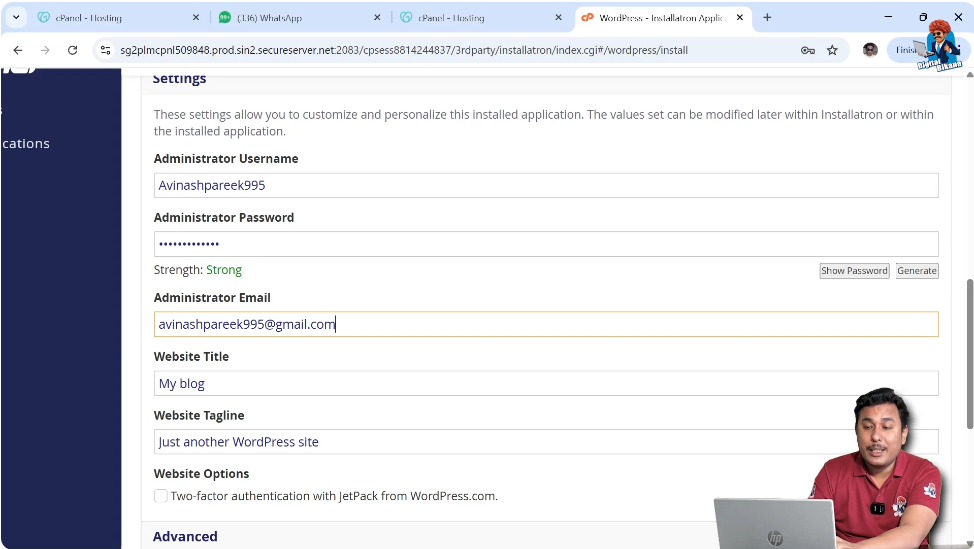Bookmark this page with the star icon
This screenshot has width=974, height=549.
click(832, 50)
